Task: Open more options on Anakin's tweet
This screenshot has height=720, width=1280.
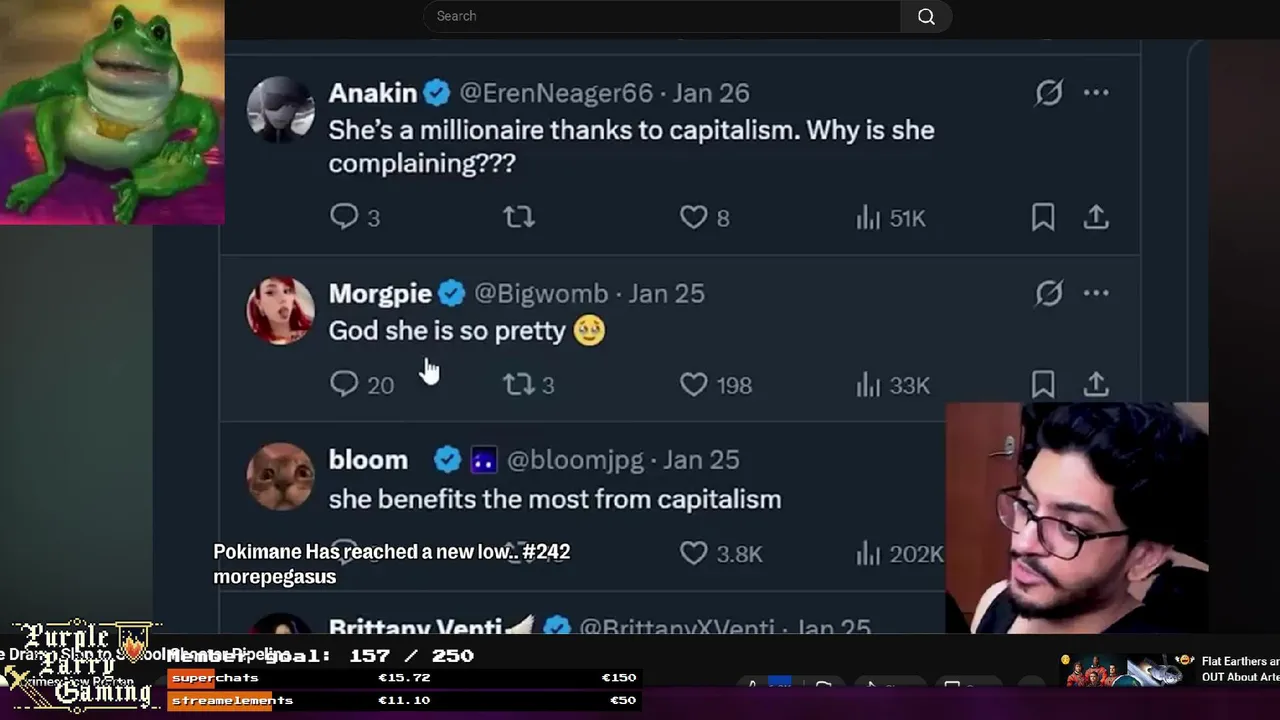Action: point(1096,93)
